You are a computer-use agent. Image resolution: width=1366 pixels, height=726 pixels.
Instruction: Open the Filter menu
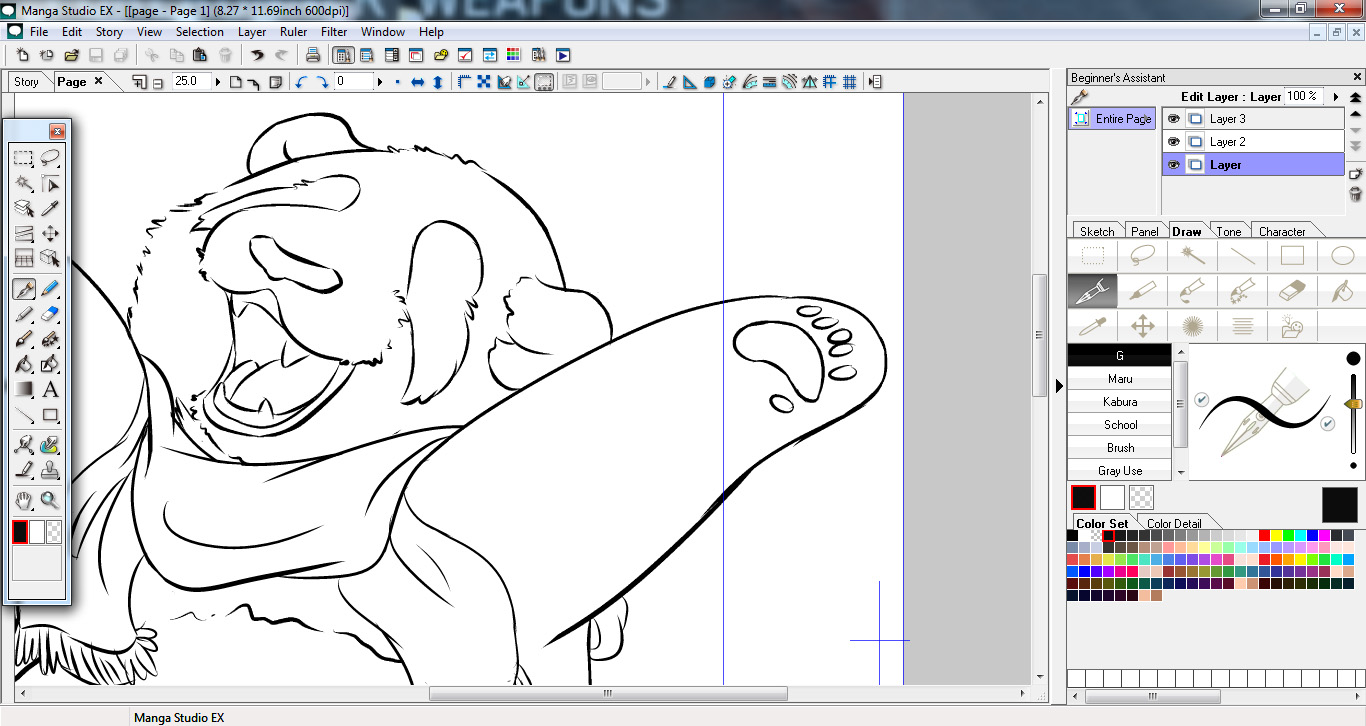(334, 32)
